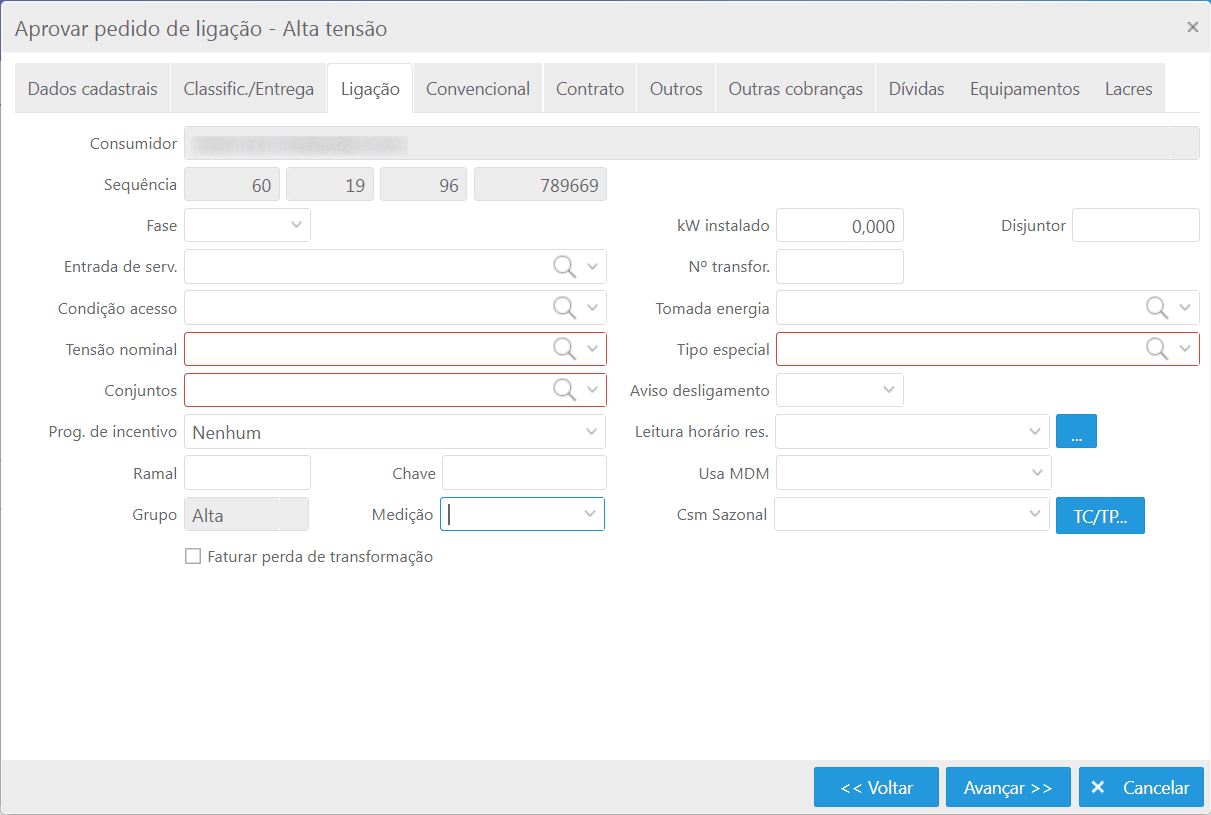Expand the Conjuntos dropdown arrow

click(592, 389)
